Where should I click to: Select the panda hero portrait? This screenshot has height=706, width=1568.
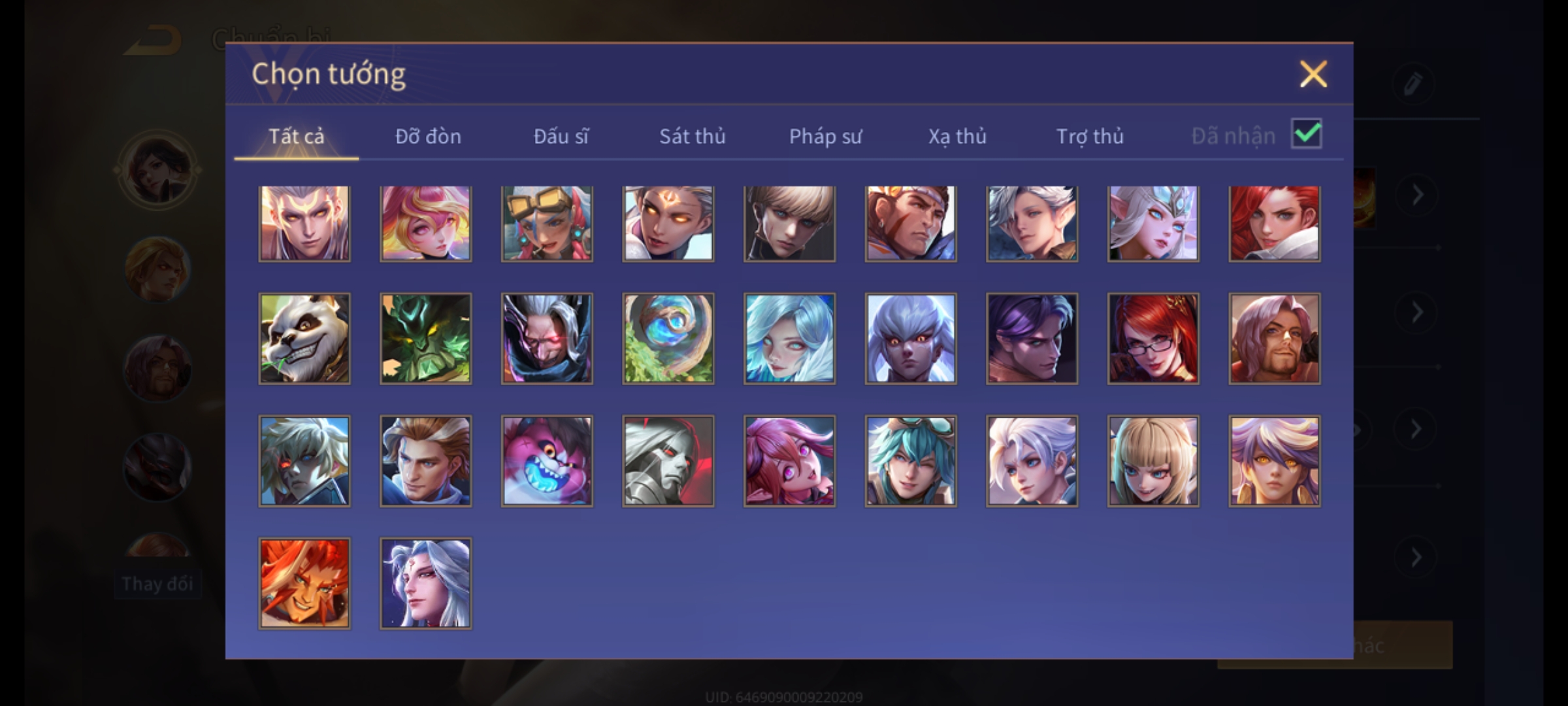click(304, 339)
